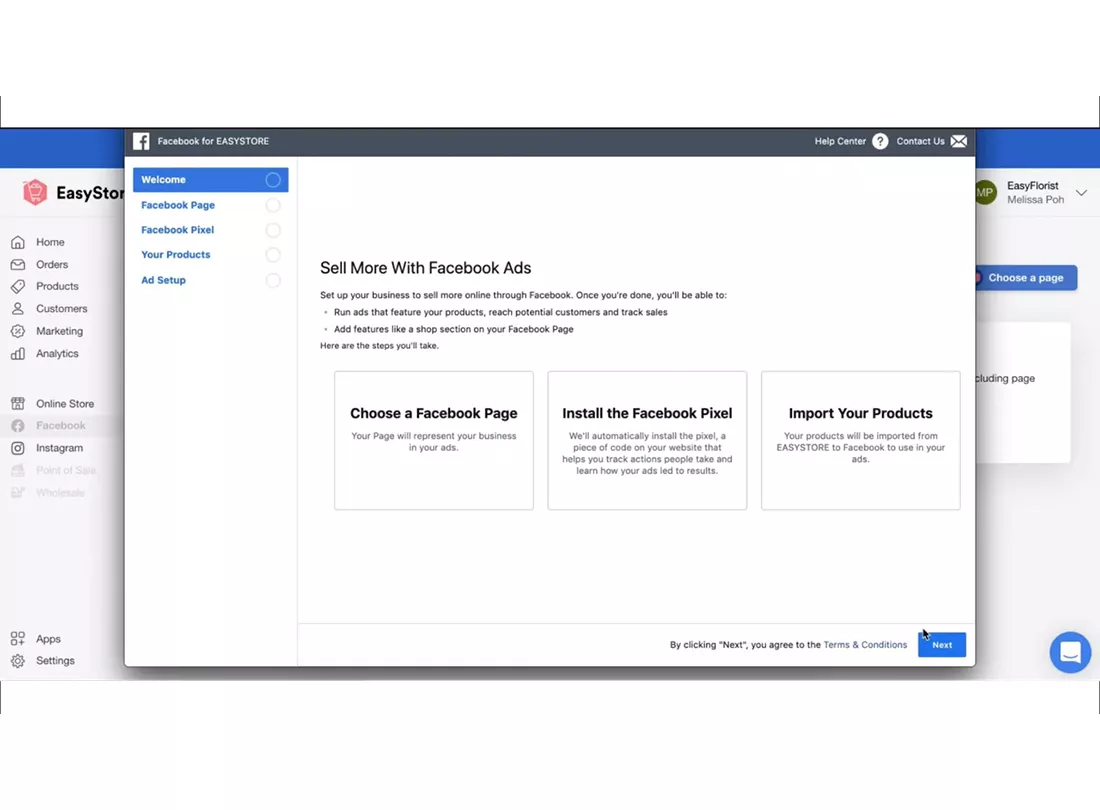Open the Settings sidebar label
The height and width of the screenshot is (810, 1100).
(55, 661)
